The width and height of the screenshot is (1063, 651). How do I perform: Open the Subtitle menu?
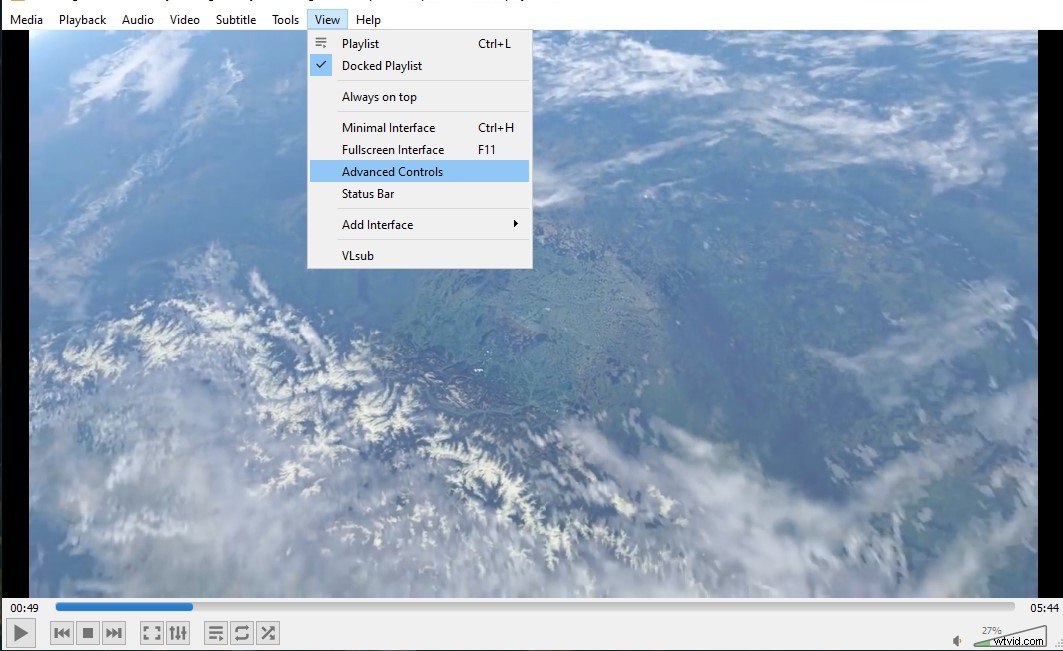[x=235, y=19]
